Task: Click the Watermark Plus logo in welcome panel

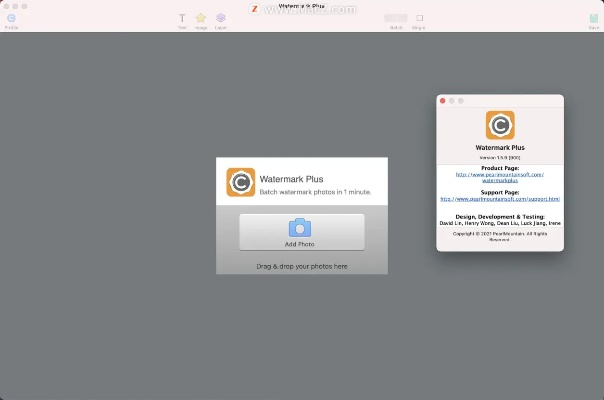Action: [x=240, y=182]
